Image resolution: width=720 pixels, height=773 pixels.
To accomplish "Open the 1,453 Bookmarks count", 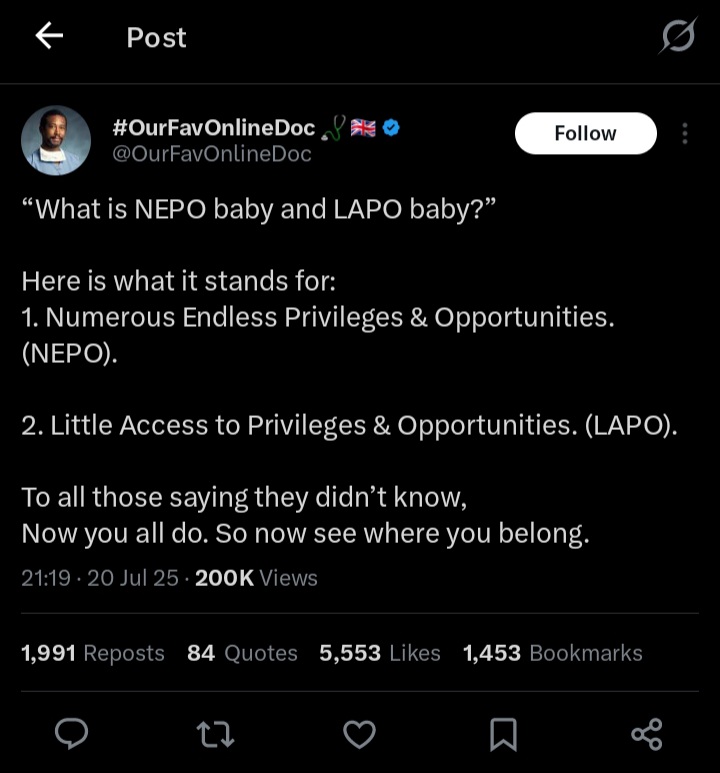I will pos(552,653).
